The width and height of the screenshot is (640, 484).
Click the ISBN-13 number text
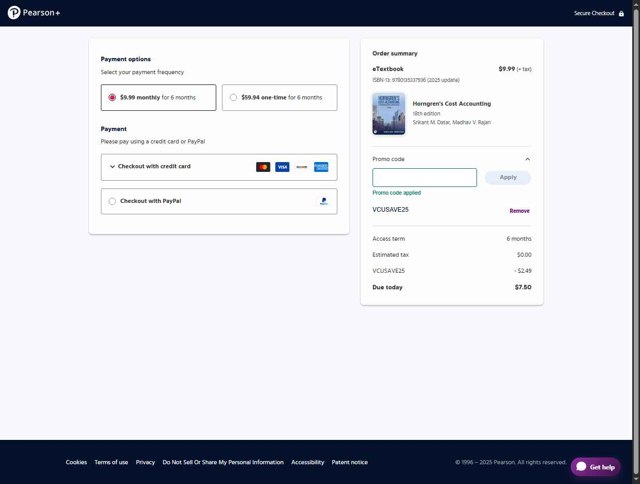pyautogui.click(x=416, y=80)
